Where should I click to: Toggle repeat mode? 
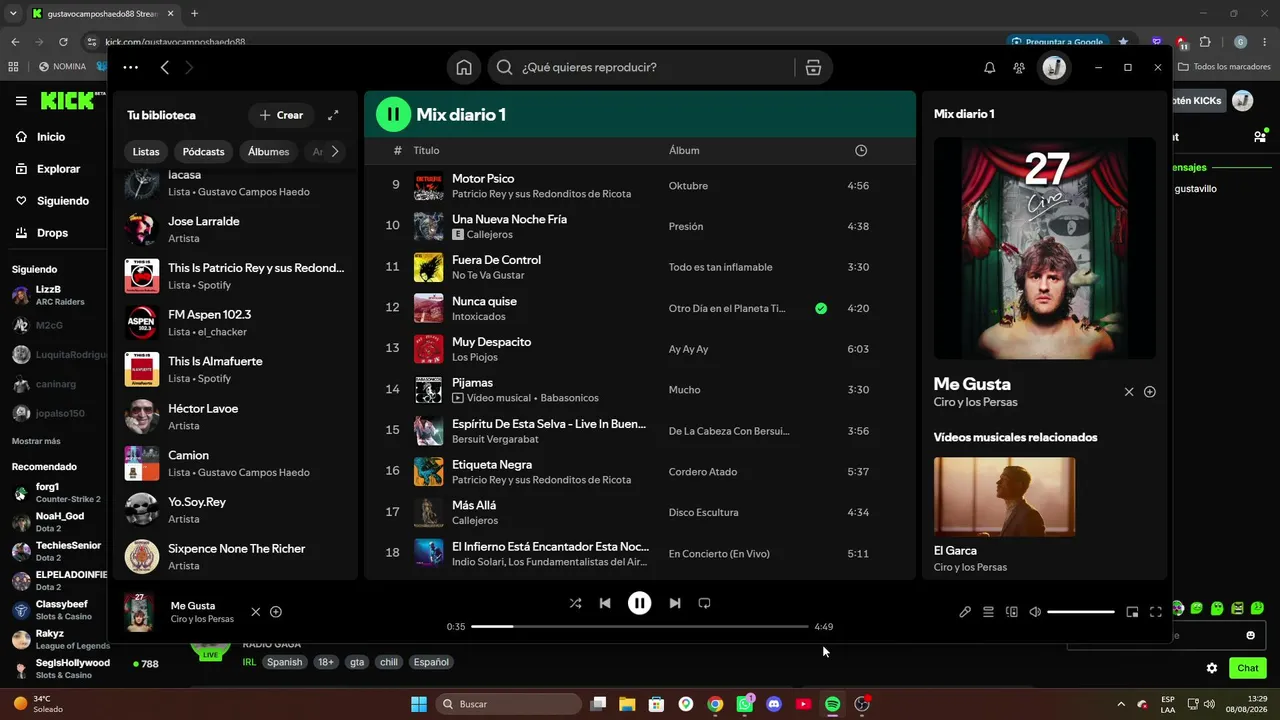704,603
